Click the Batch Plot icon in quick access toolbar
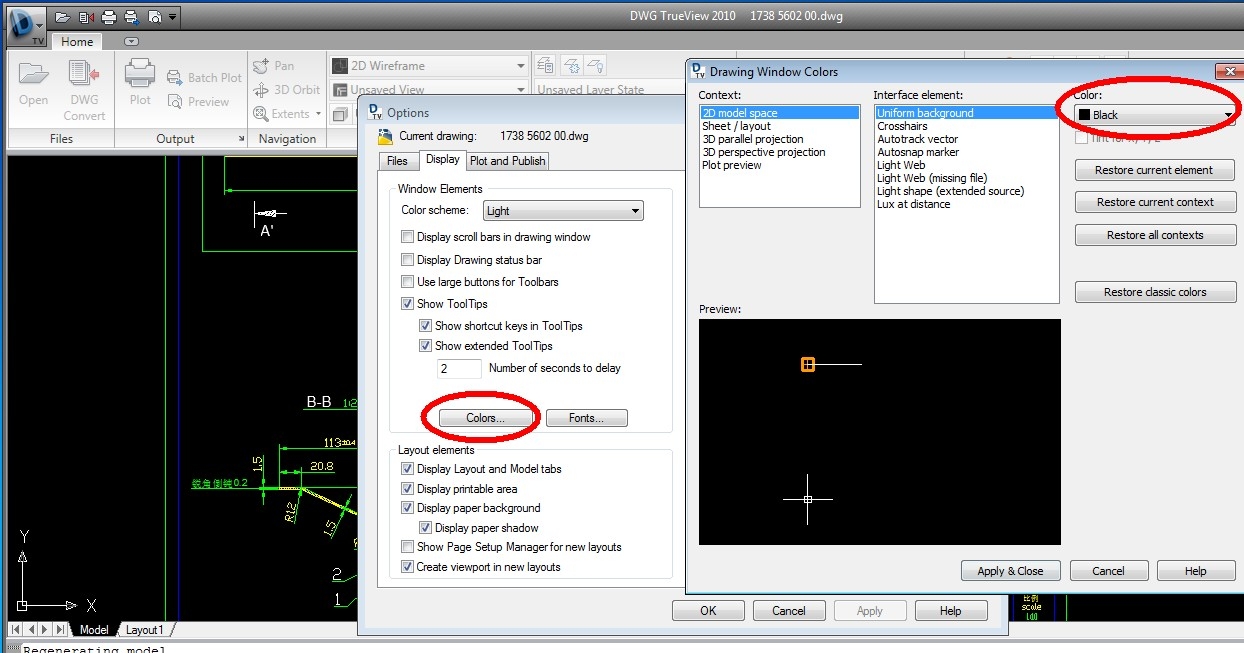Image resolution: width=1244 pixels, height=653 pixels. pyautogui.click(x=130, y=17)
